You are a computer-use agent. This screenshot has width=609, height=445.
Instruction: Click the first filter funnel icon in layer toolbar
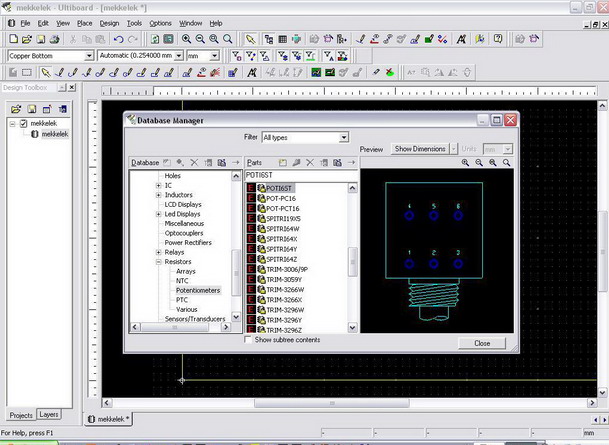click(x=237, y=56)
